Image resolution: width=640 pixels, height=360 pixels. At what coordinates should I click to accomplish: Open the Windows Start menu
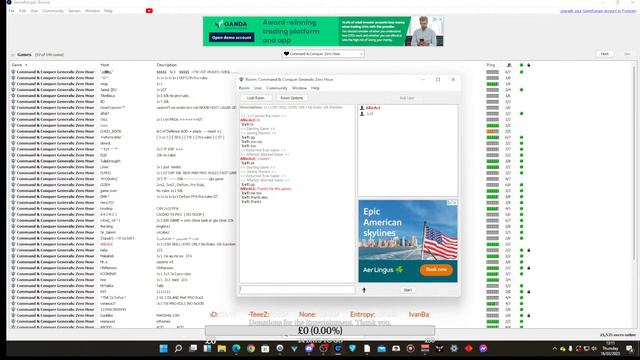click(x=164, y=348)
